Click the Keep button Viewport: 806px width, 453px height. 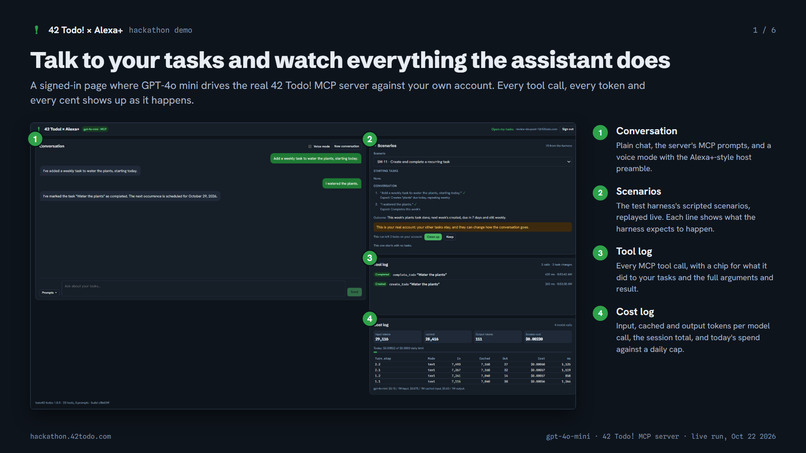coord(450,237)
